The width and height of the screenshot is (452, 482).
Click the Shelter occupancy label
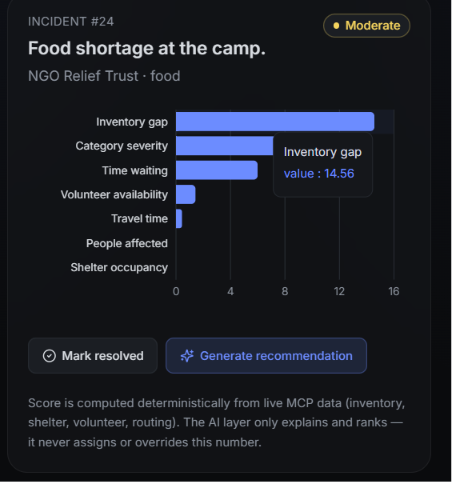point(119,267)
